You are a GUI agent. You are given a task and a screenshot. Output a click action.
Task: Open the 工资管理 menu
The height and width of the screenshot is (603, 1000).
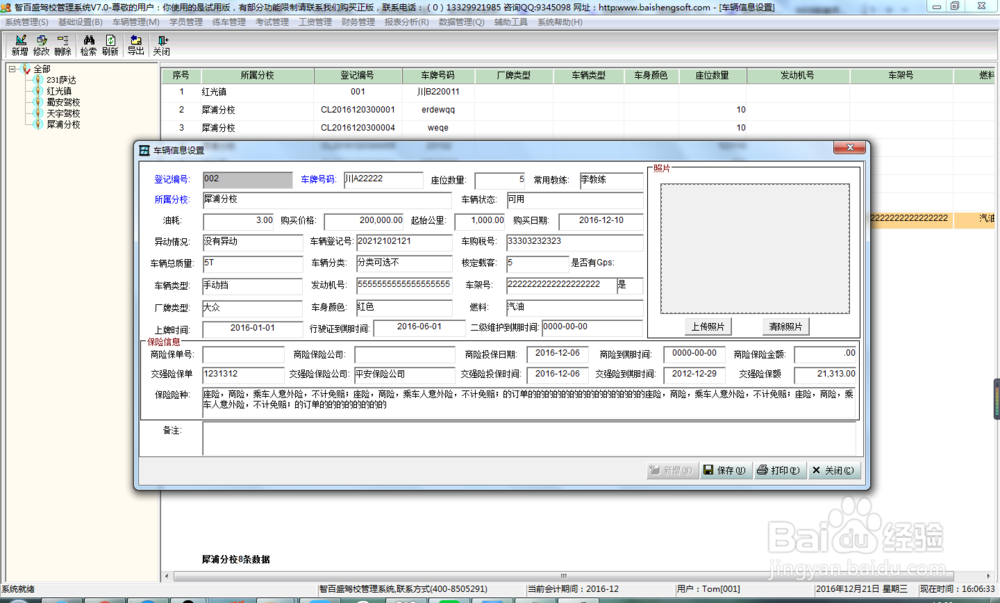pyautogui.click(x=315, y=22)
